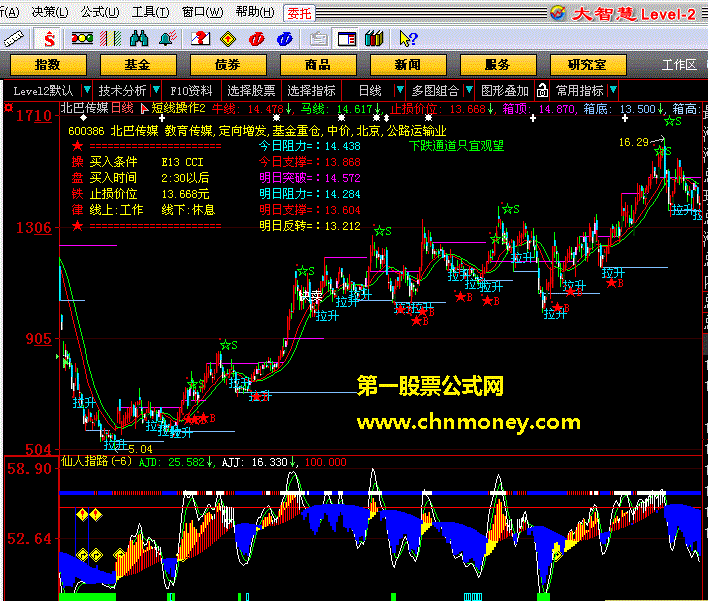This screenshot has height=601, width=708.
Task: Click the 16.29 high price label
Action: pyautogui.click(x=633, y=143)
